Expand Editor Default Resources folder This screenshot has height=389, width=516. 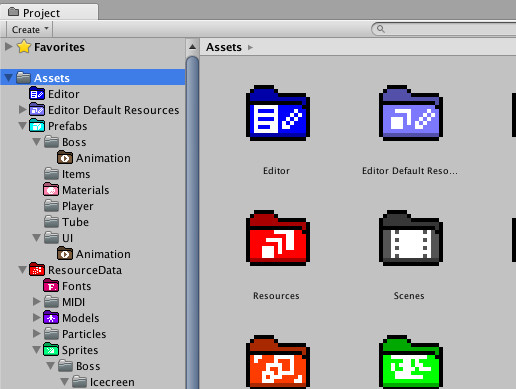pos(23,110)
